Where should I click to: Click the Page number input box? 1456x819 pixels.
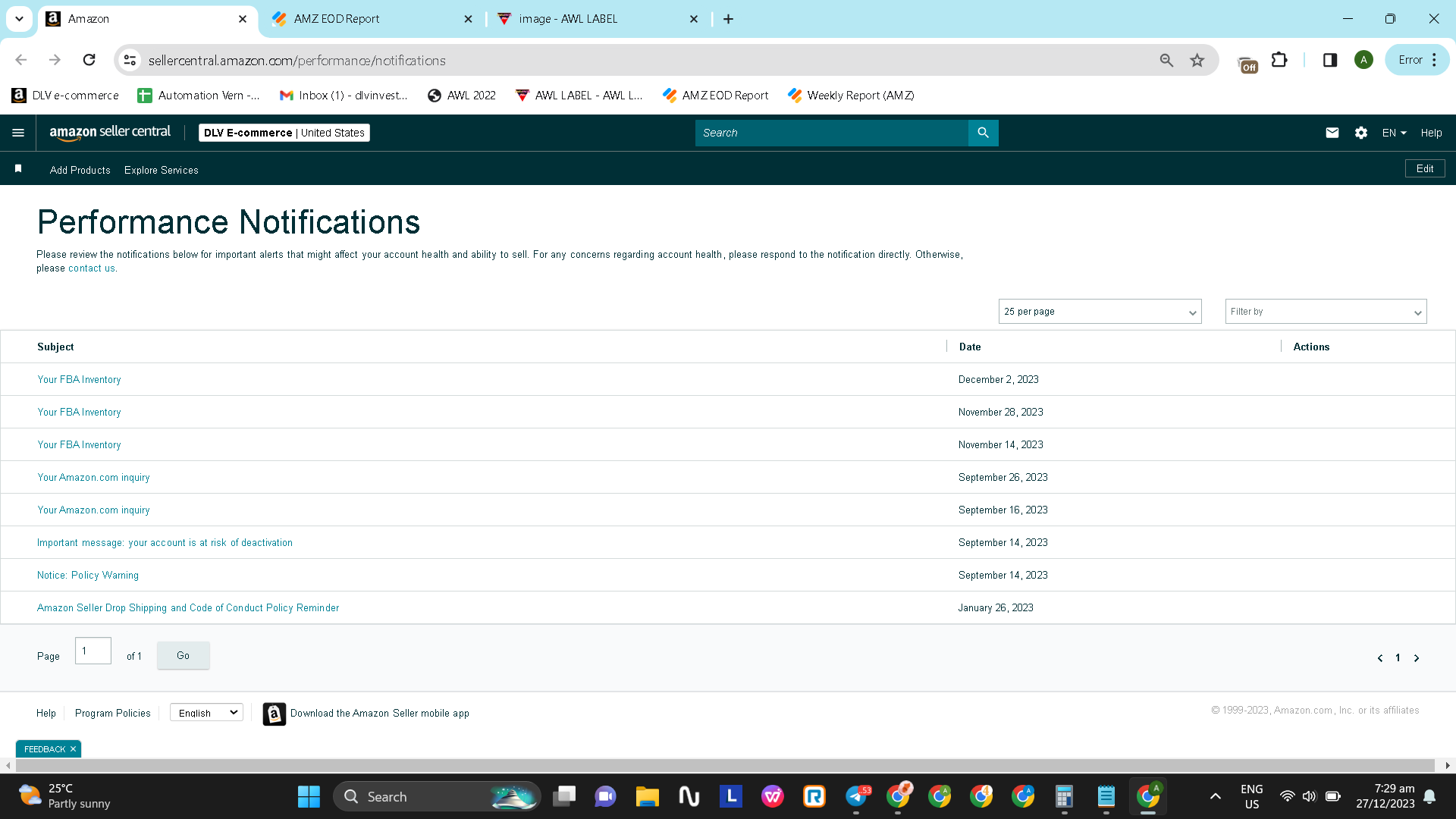93,651
